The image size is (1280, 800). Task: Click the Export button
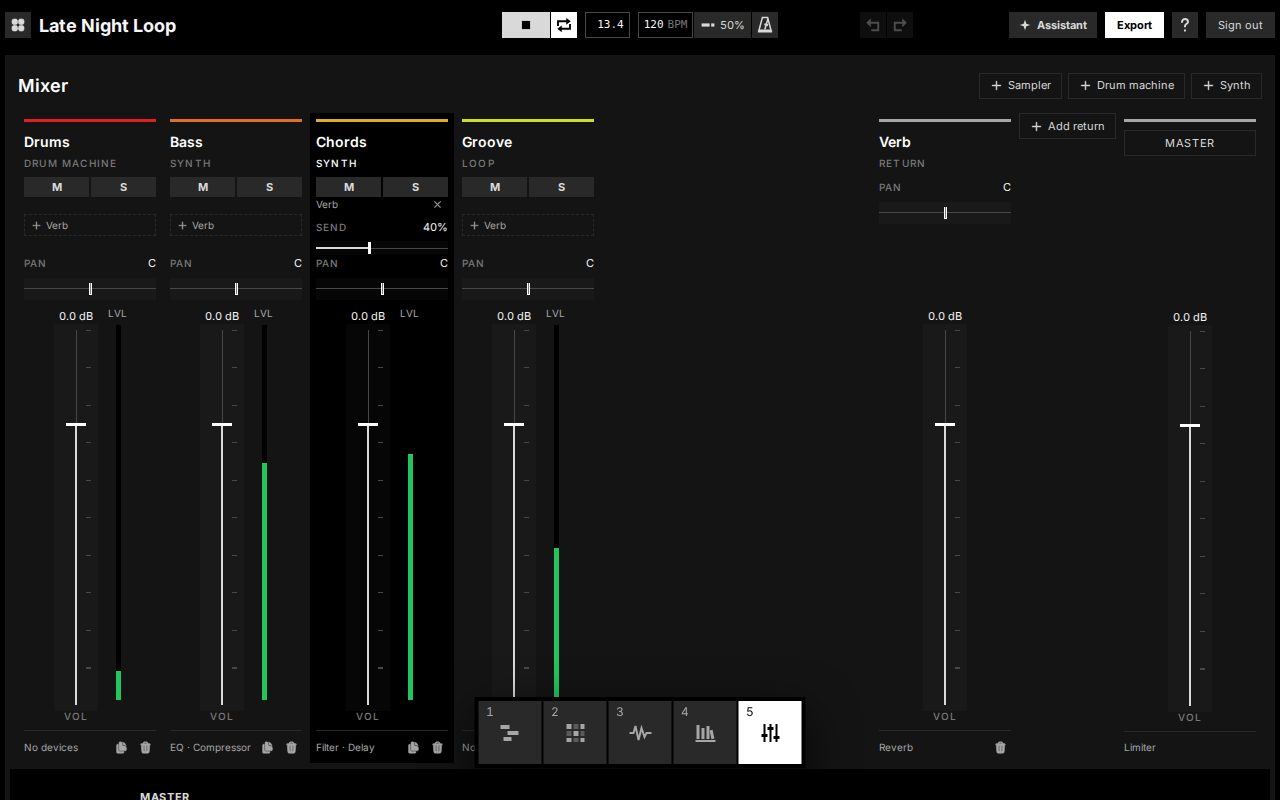(1134, 25)
